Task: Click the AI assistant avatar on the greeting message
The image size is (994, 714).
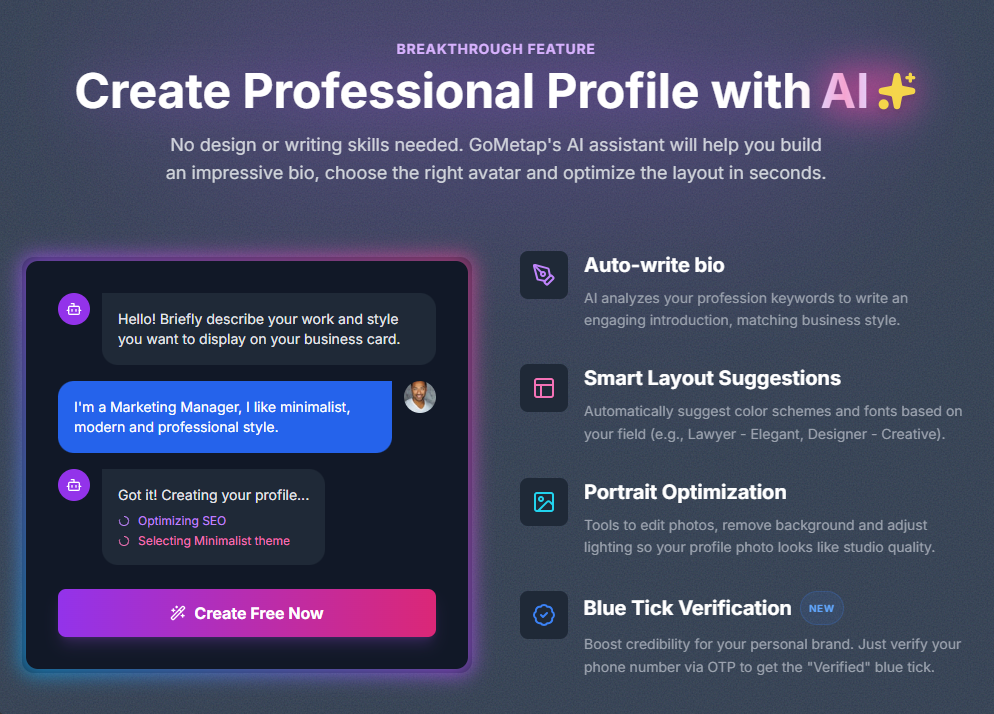Action: pyautogui.click(x=73, y=309)
